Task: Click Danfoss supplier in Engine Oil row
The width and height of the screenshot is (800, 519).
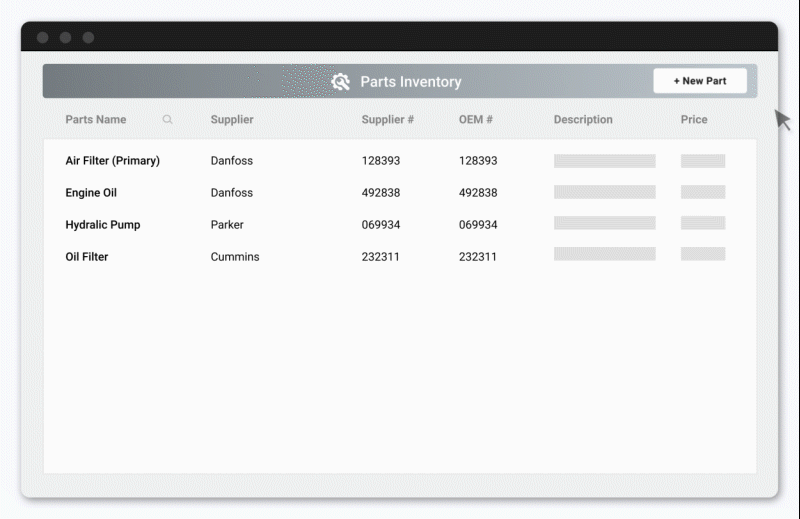Action: click(x=232, y=193)
